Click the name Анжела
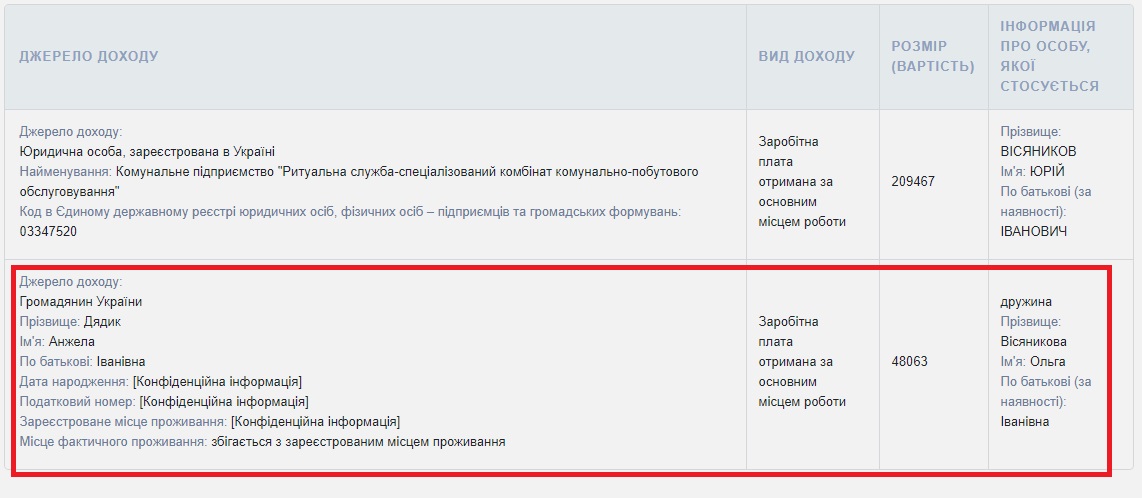The image size is (1142, 498). [x=71, y=341]
